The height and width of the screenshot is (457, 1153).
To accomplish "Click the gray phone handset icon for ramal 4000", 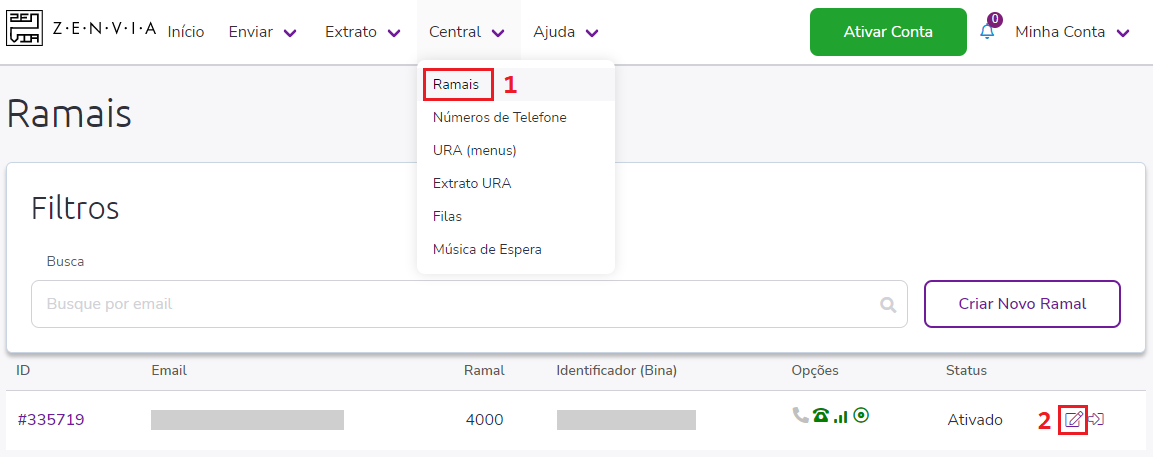I will (x=800, y=415).
